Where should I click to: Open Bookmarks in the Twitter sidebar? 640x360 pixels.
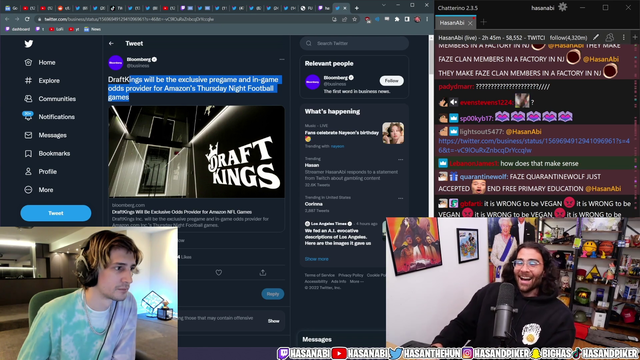click(47, 153)
